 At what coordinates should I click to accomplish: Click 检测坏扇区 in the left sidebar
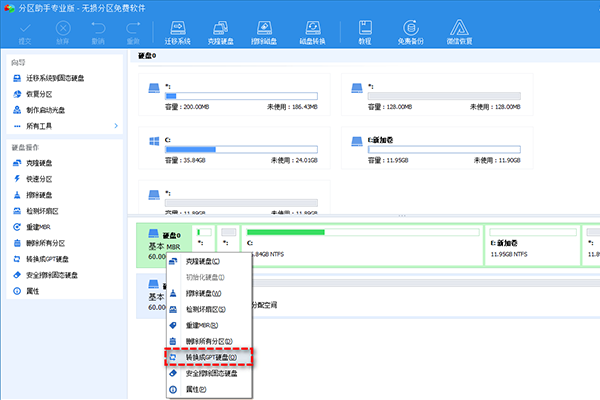(43, 210)
